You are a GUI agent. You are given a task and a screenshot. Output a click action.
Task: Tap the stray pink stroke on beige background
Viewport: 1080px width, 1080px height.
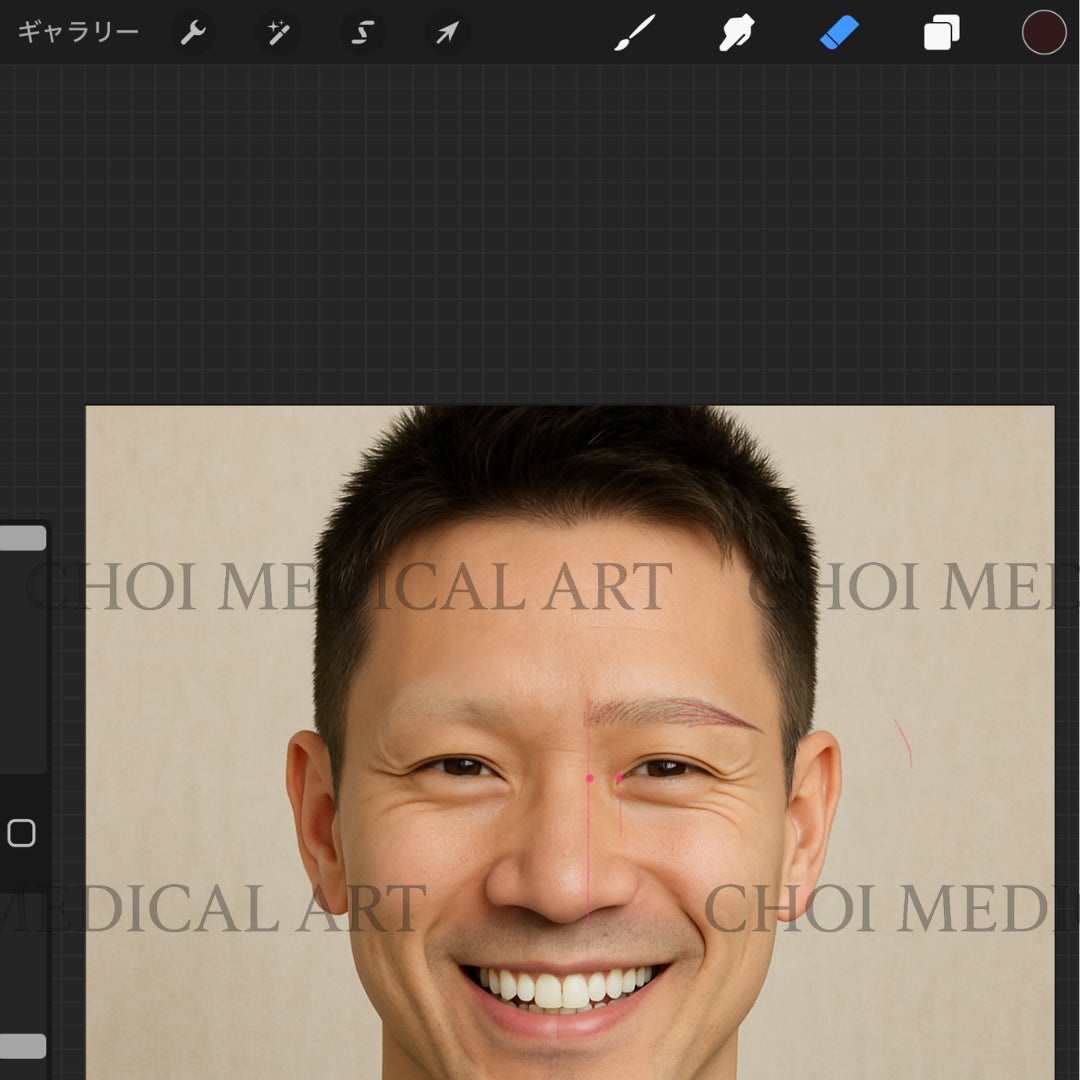point(903,743)
